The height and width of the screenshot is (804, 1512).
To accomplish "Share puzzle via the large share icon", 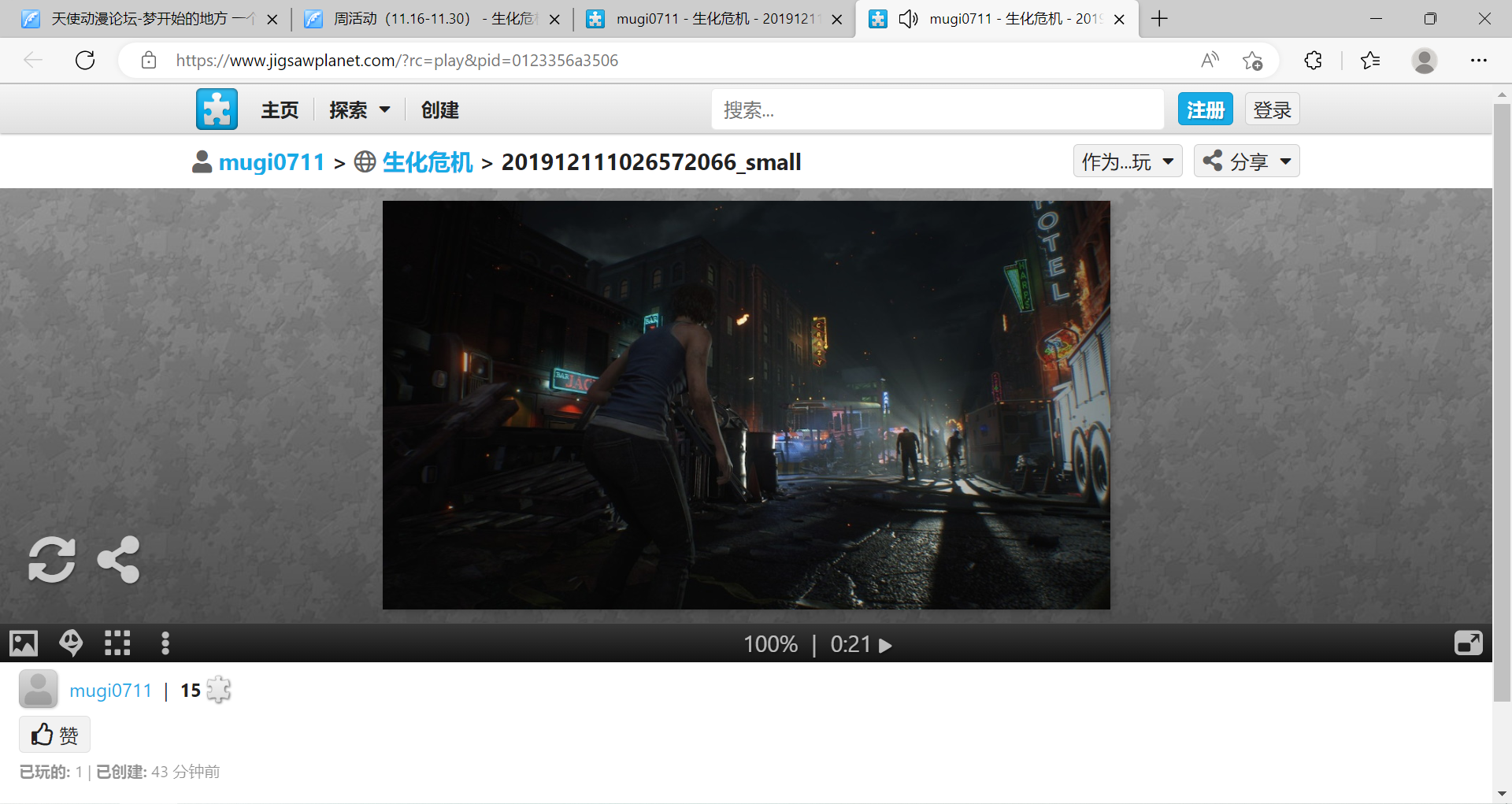I will [x=118, y=560].
